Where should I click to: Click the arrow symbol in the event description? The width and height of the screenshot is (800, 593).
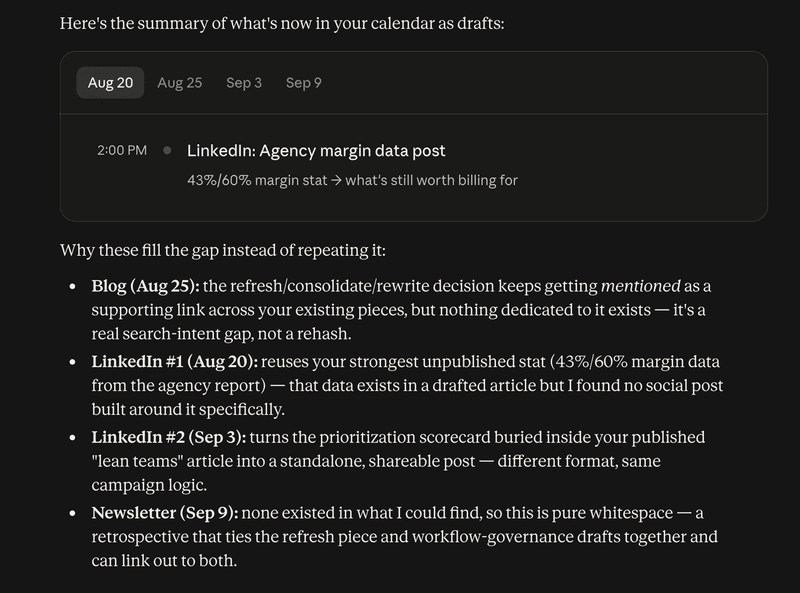[336, 180]
